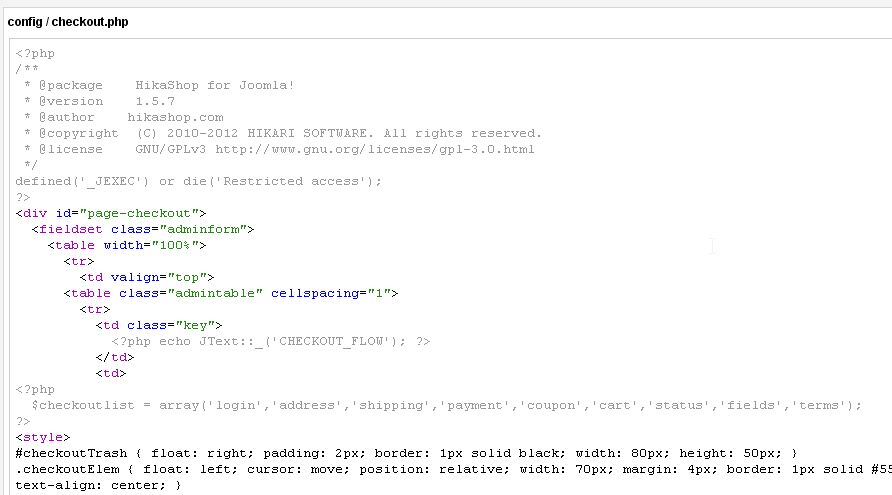Click the div id="page-checkout" line
Viewport: 892px width, 495px height.
(x=111, y=213)
